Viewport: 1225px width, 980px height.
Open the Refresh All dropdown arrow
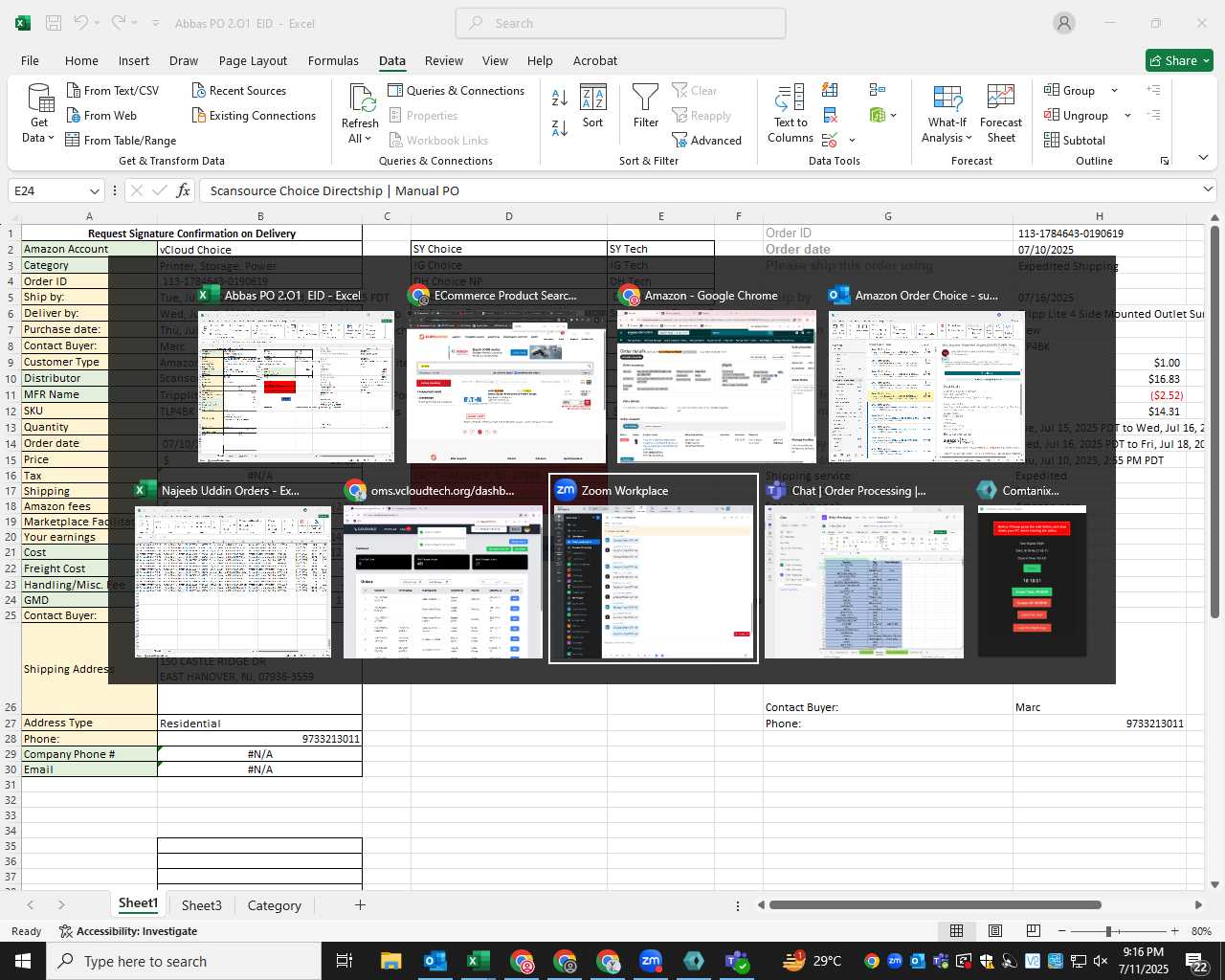point(367,139)
